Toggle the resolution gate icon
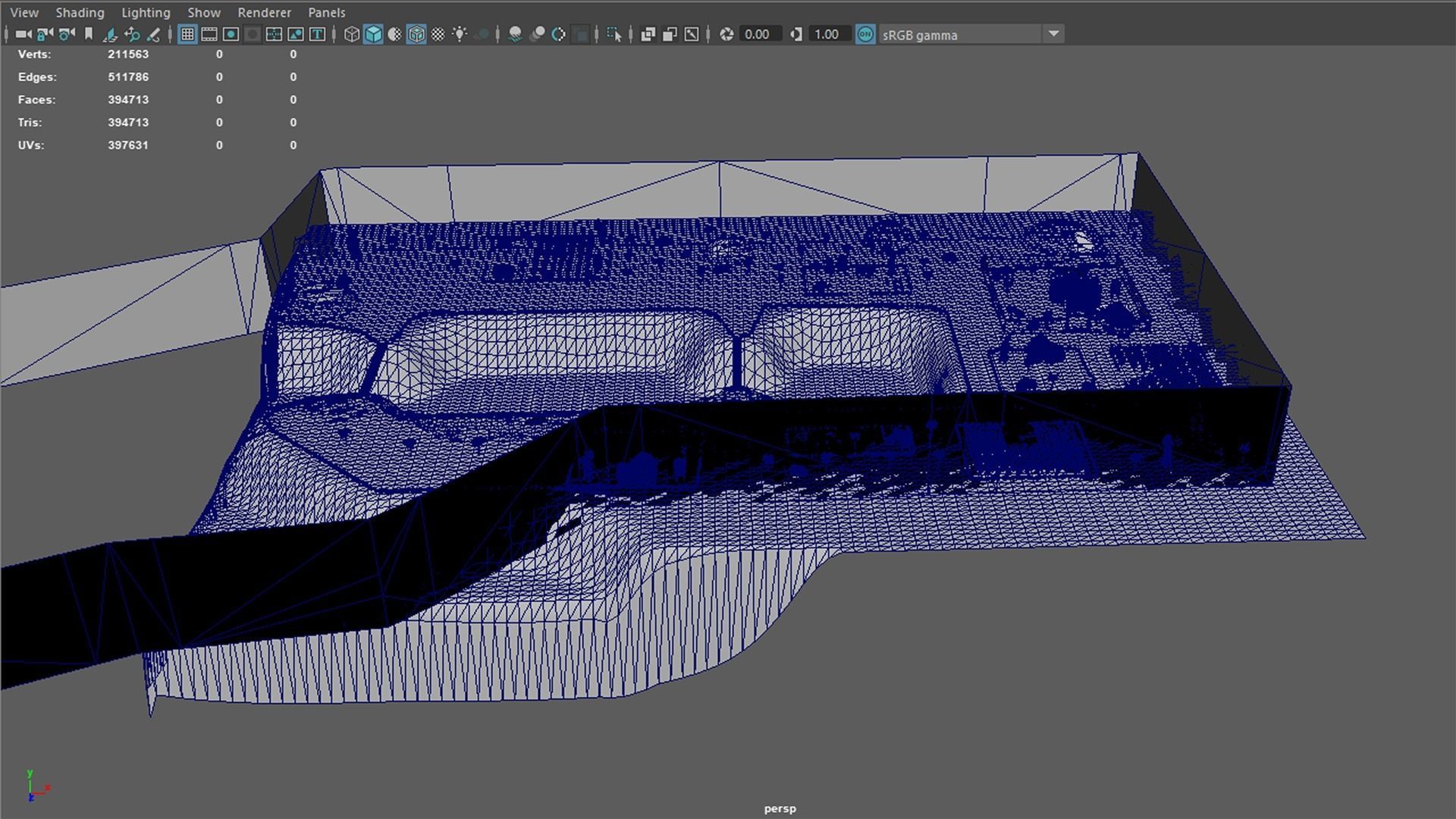The width and height of the screenshot is (1456, 819). [231, 34]
